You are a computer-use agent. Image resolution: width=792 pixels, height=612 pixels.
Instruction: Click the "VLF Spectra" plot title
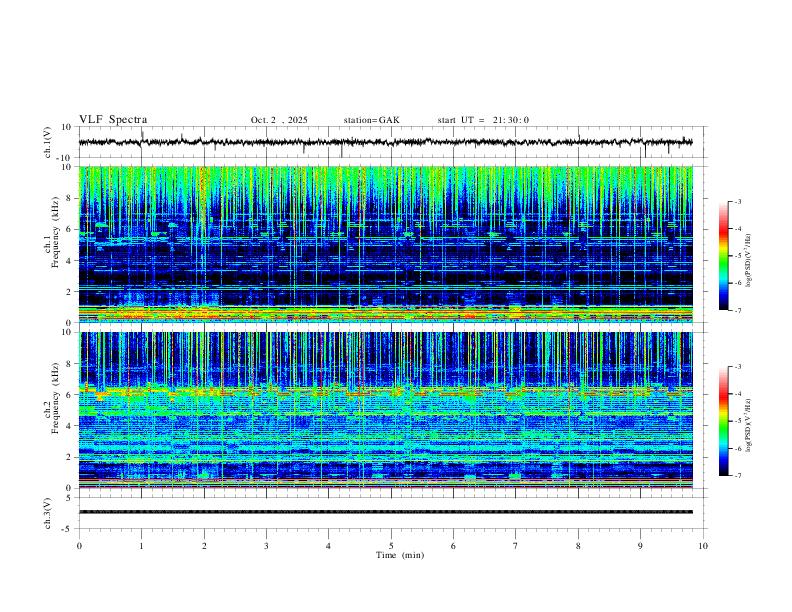(x=113, y=120)
